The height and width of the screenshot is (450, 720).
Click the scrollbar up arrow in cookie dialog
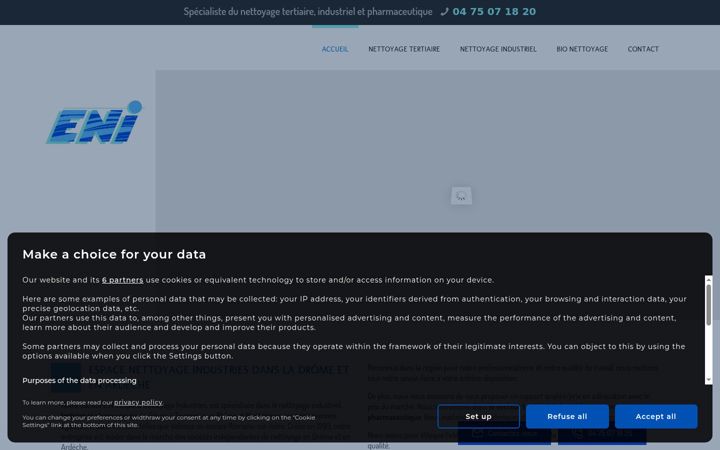[x=709, y=279]
